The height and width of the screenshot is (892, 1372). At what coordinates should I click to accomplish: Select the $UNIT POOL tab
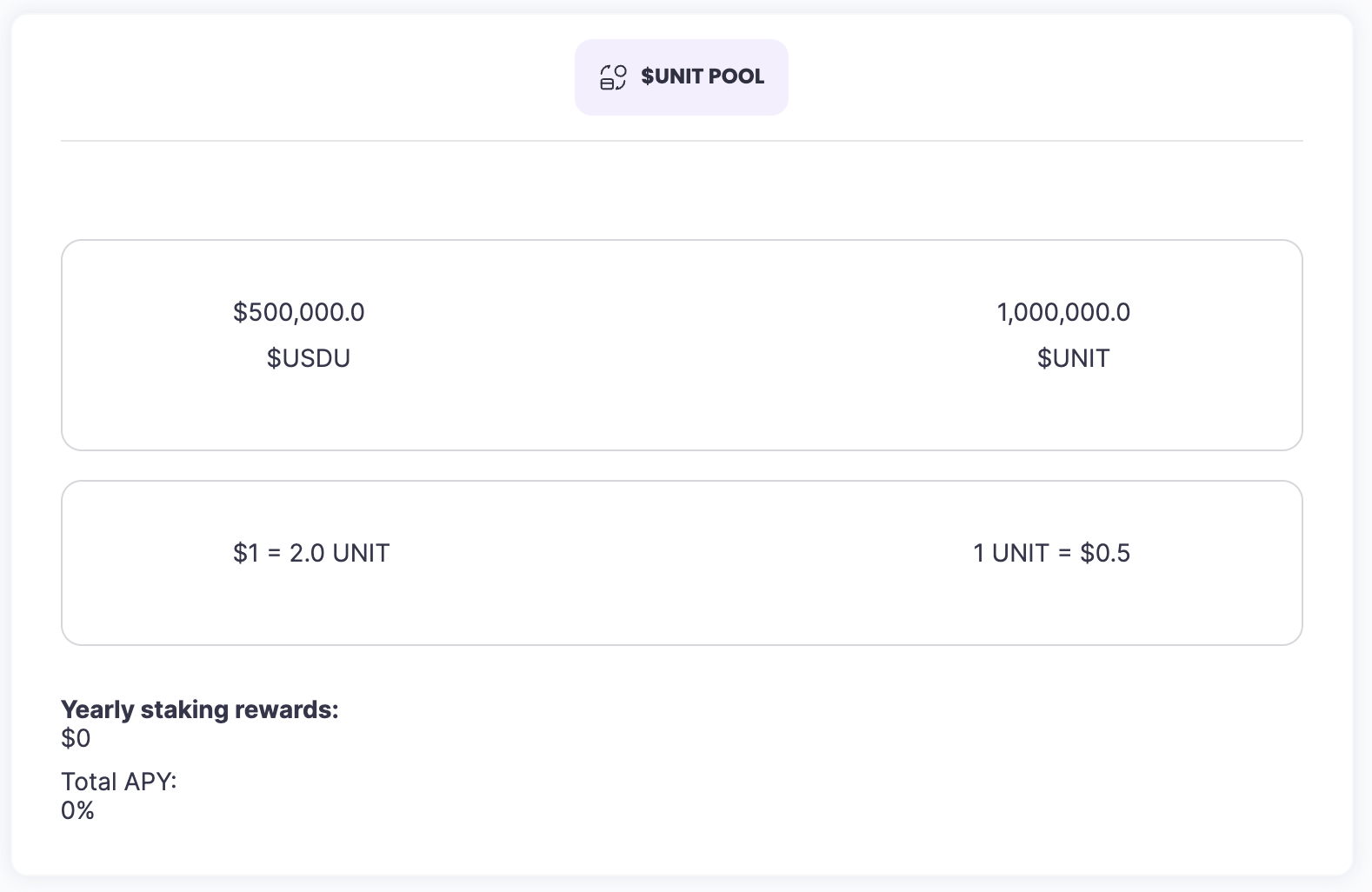click(x=681, y=77)
